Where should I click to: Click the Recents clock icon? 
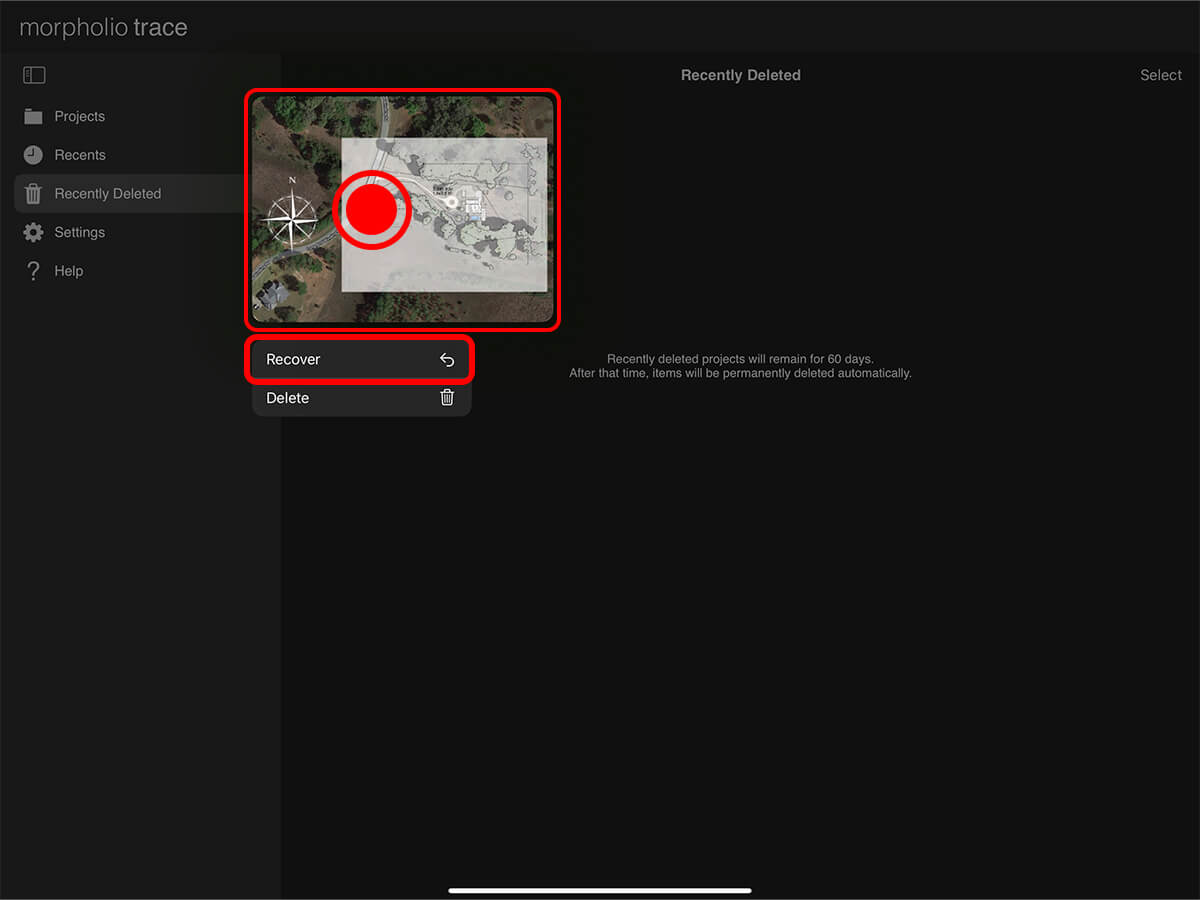(x=33, y=155)
